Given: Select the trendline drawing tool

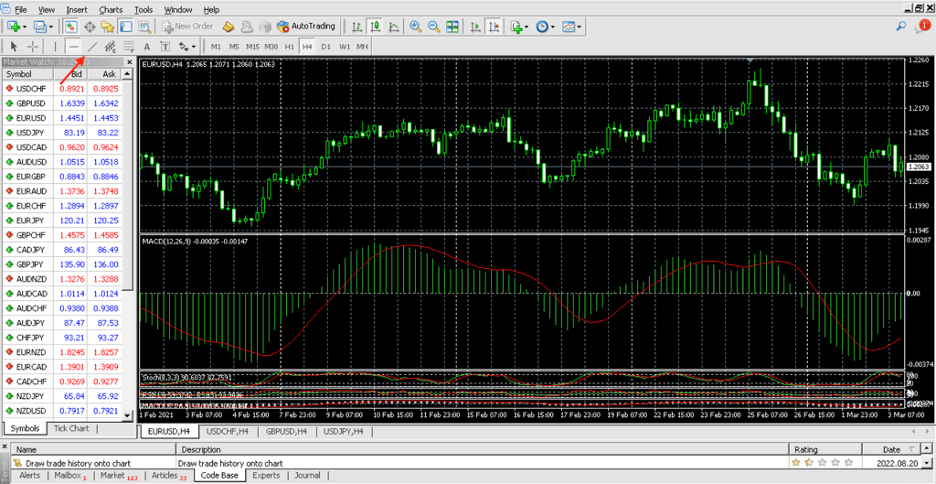Looking at the screenshot, I should pos(93,46).
